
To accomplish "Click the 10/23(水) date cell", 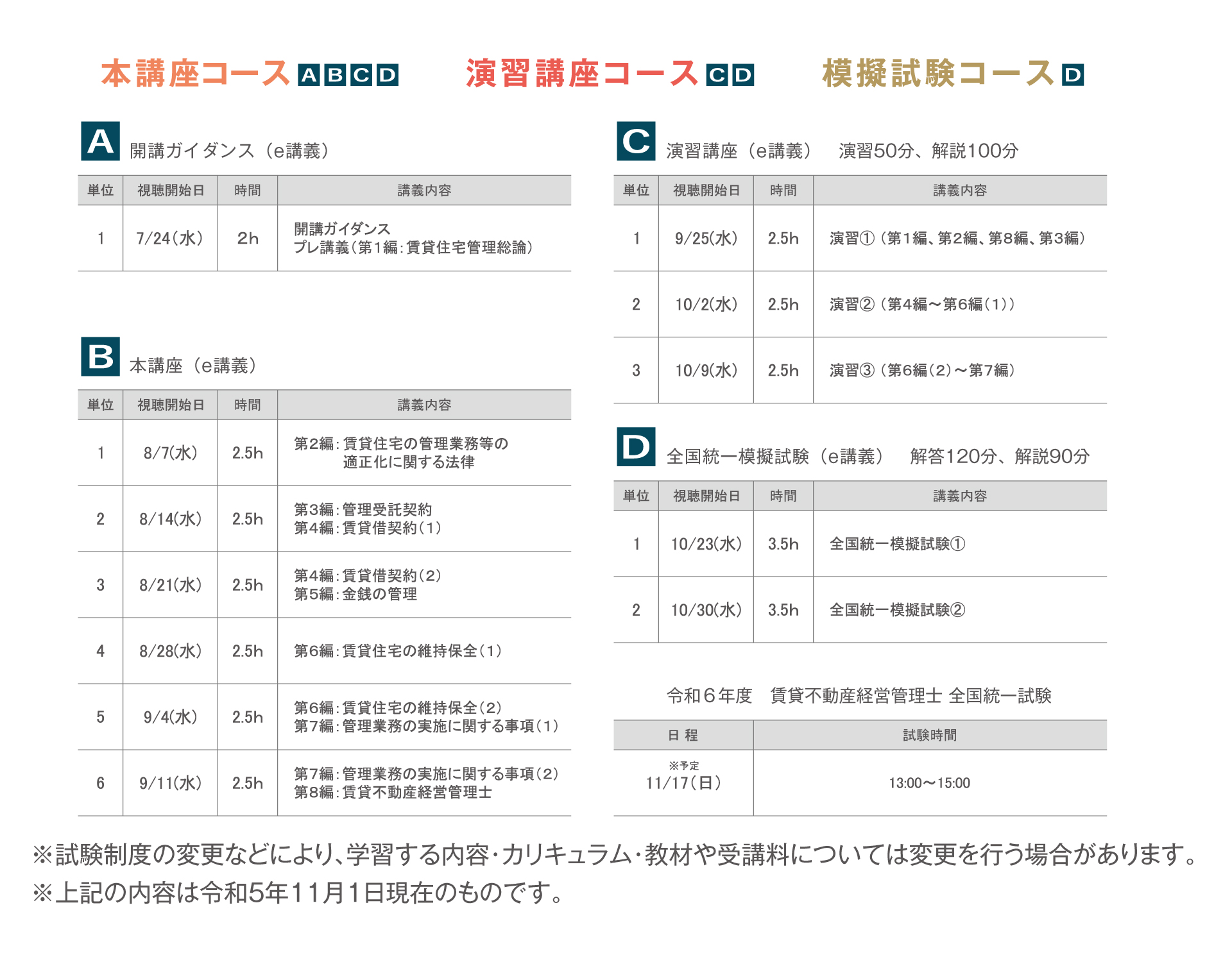I will point(706,544).
